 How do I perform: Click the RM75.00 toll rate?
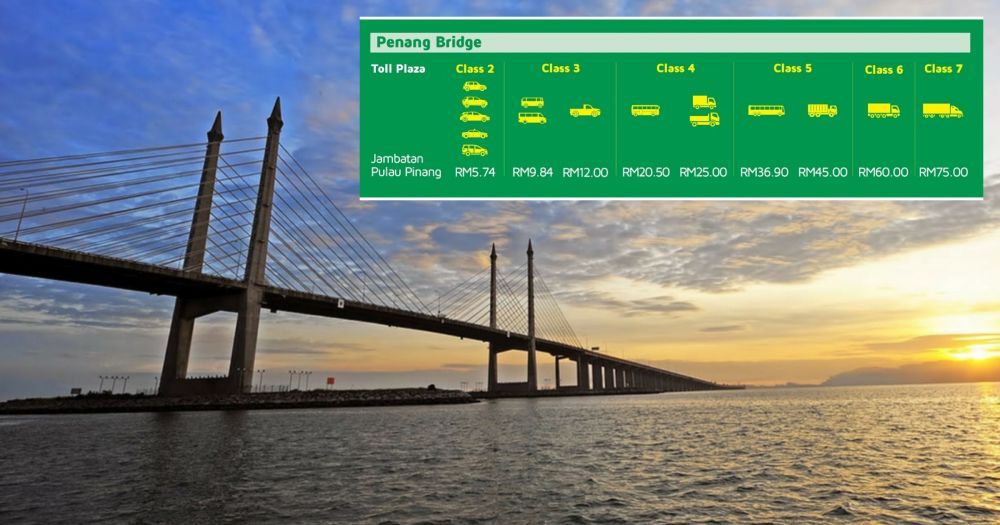[943, 172]
